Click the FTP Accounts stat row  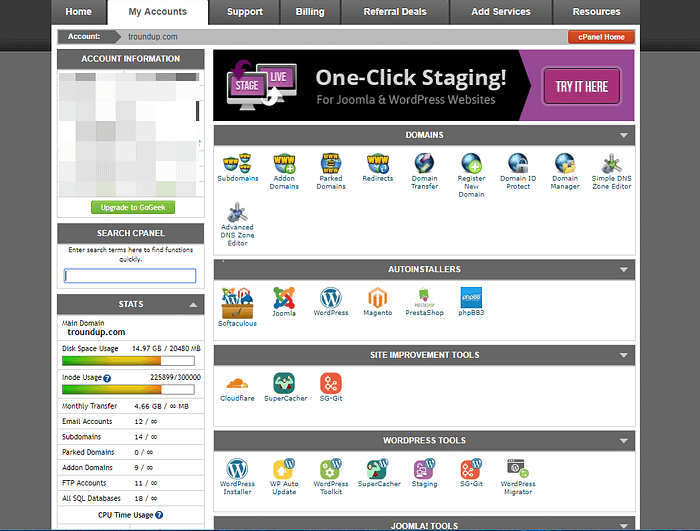(x=131, y=483)
